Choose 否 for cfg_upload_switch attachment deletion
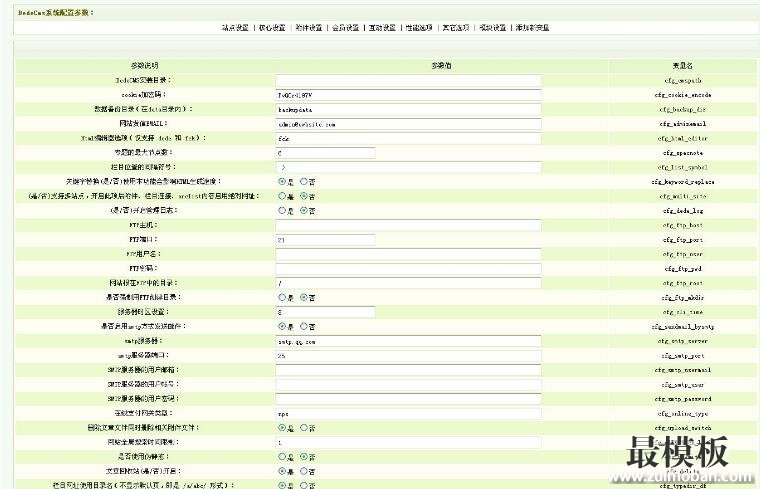This screenshot has height=489, width=760. click(303, 428)
